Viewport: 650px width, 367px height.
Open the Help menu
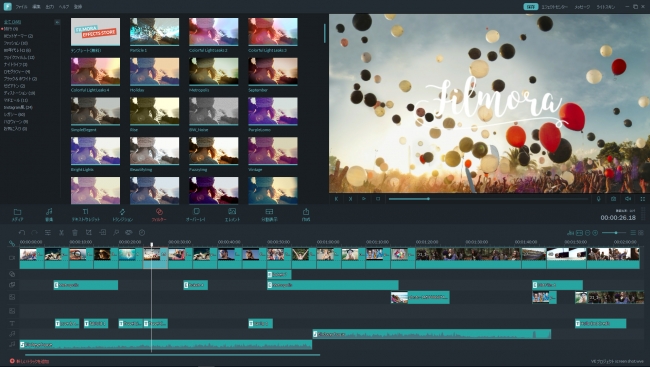coord(64,7)
